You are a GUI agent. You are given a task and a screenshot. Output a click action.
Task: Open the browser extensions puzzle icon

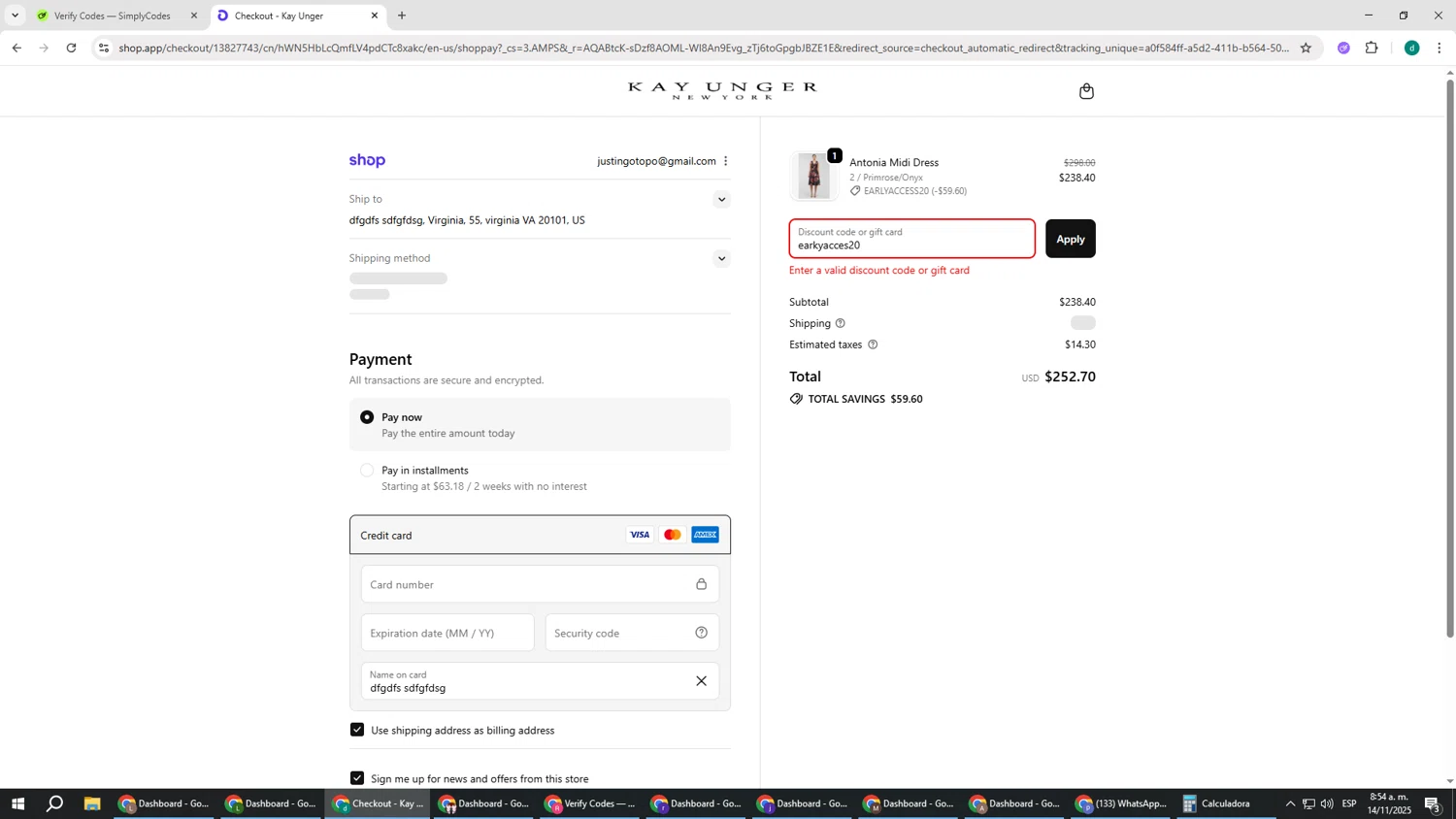point(1372,48)
